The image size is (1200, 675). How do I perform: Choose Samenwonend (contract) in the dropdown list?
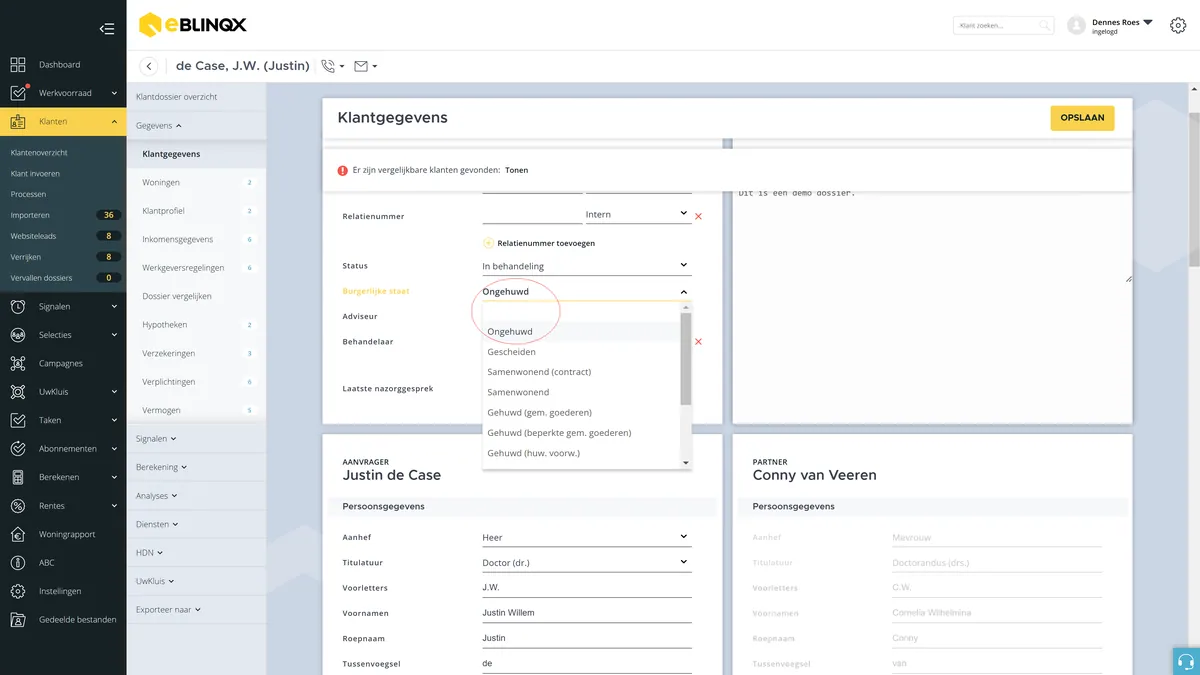coord(581,372)
